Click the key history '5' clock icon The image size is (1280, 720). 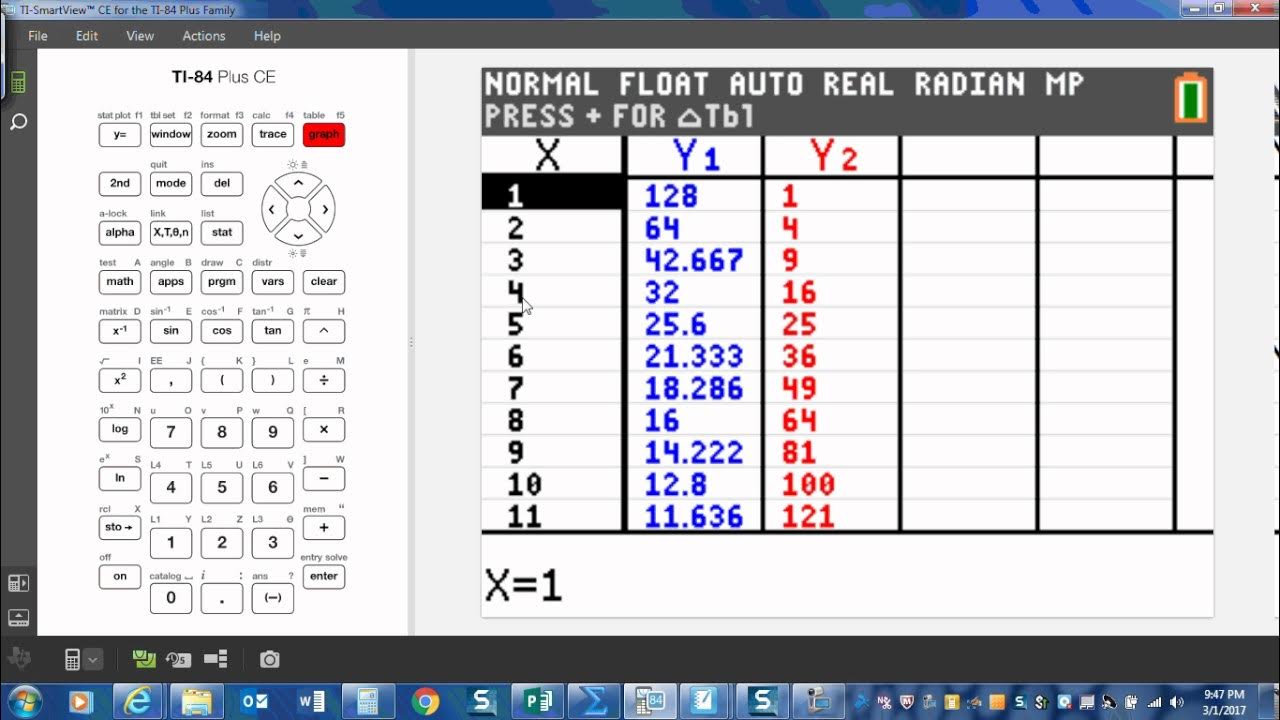click(x=178, y=659)
